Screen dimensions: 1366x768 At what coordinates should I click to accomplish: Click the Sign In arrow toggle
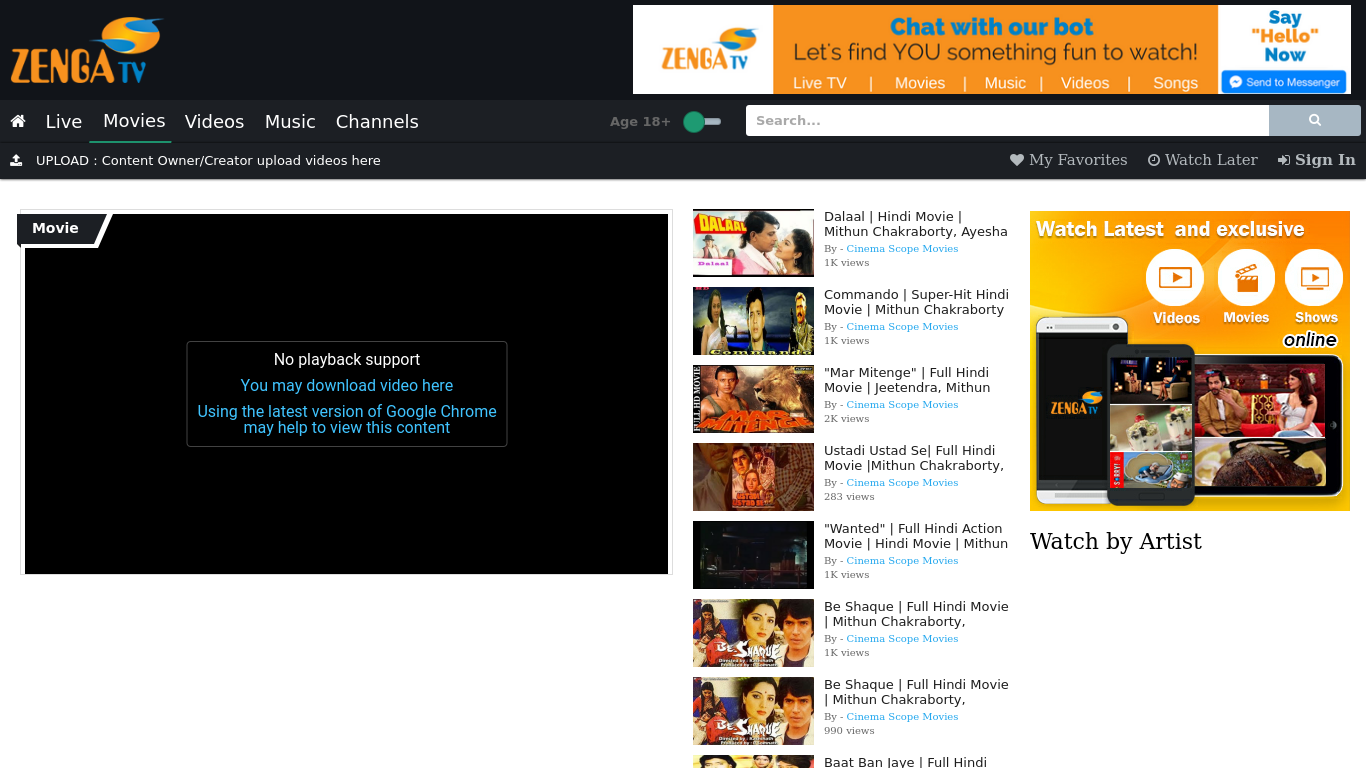coord(1284,160)
